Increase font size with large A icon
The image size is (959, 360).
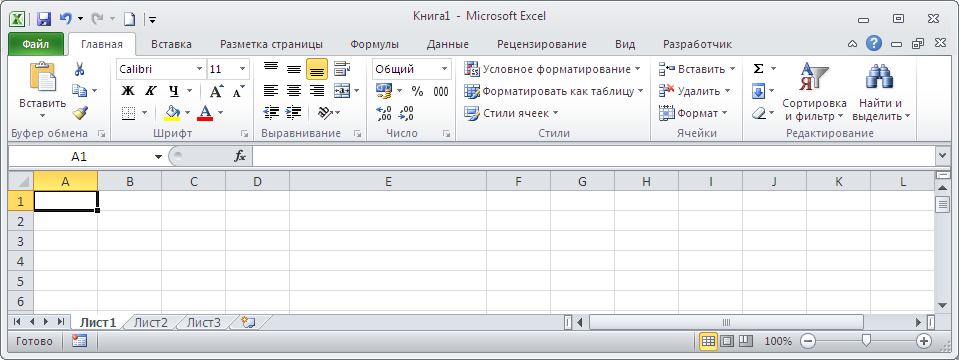click(x=217, y=91)
